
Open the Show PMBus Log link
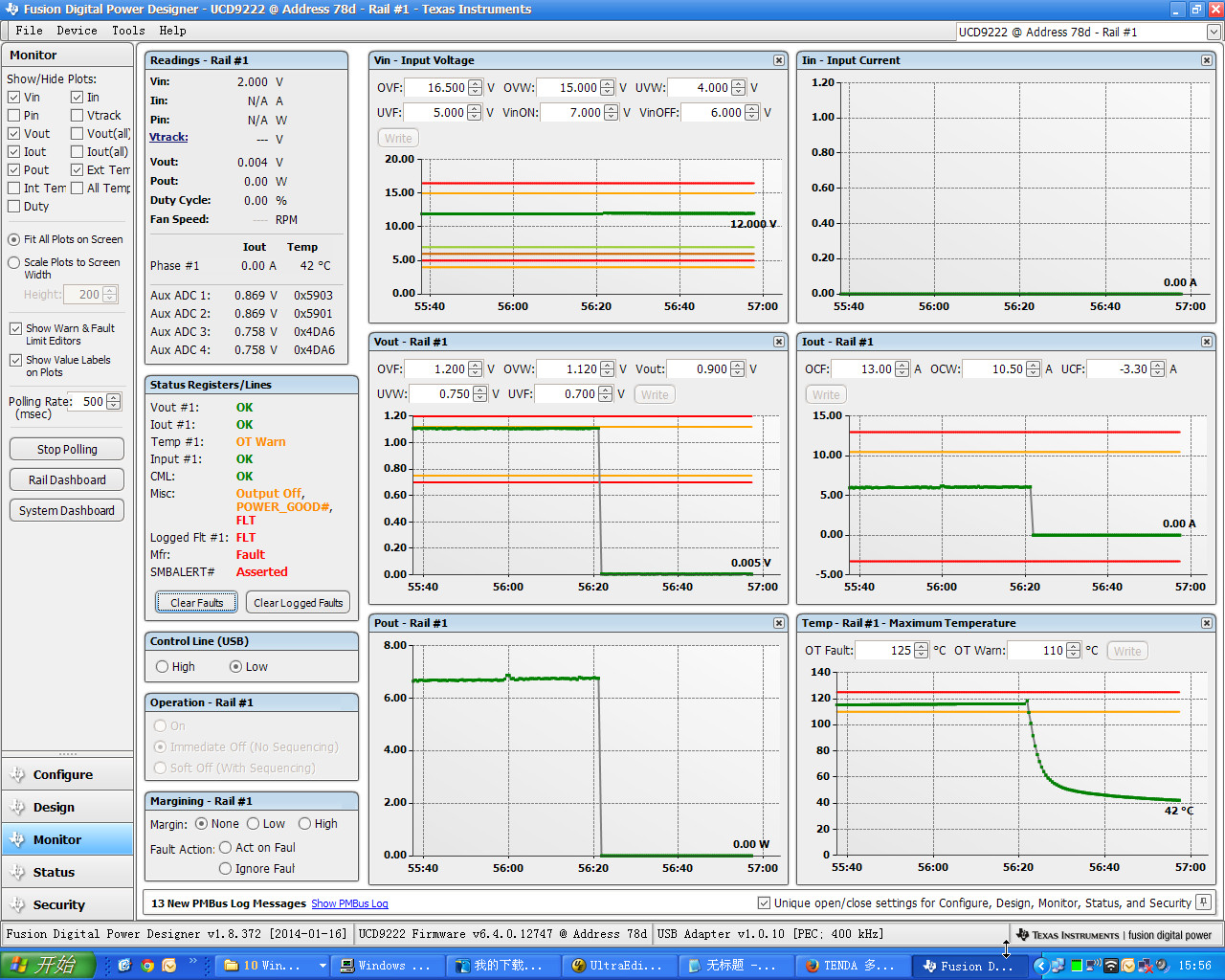349,903
